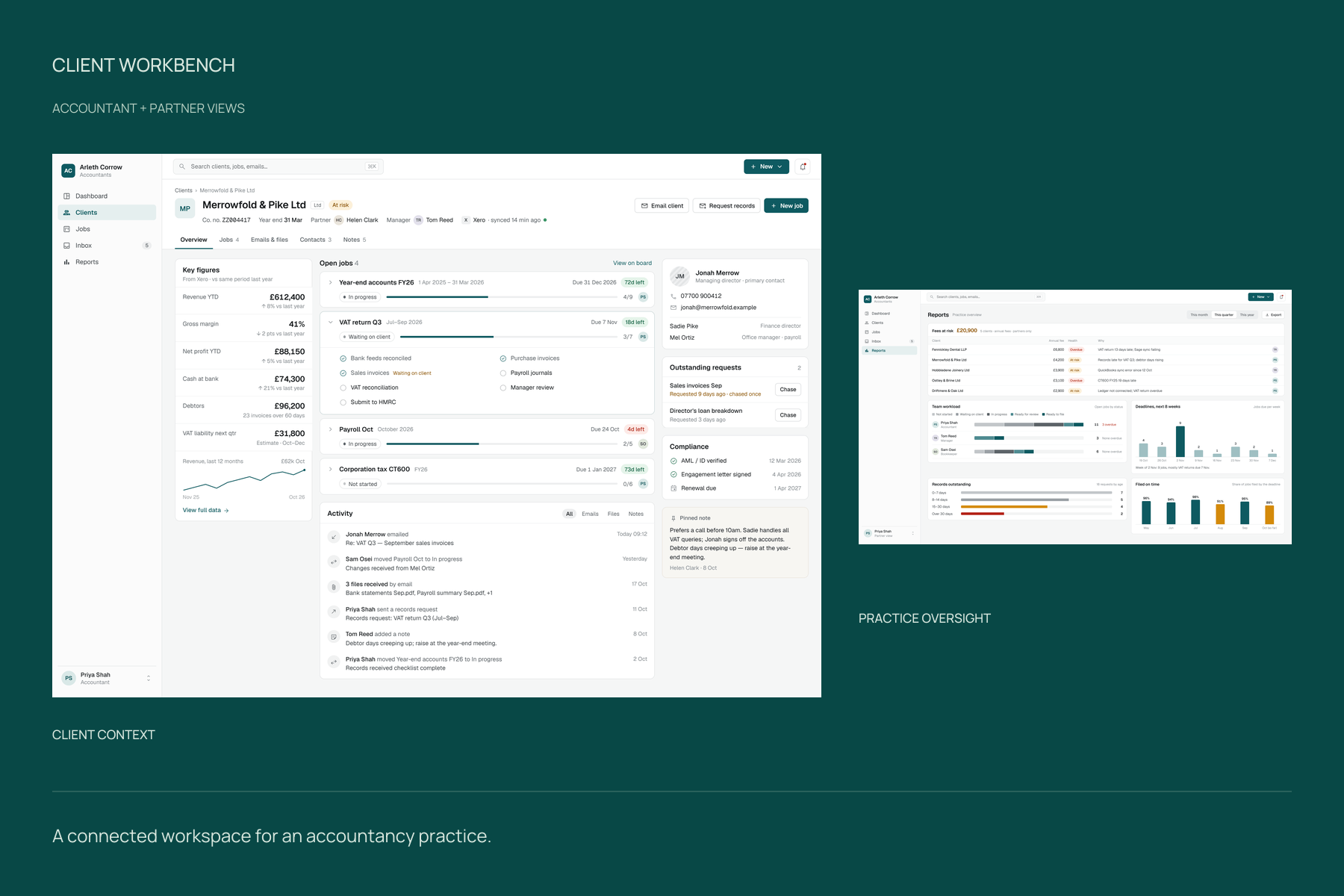Image resolution: width=1344 pixels, height=896 pixels.
Task: Click Year-end accounts FY26 progress bar
Action: pos(502,297)
